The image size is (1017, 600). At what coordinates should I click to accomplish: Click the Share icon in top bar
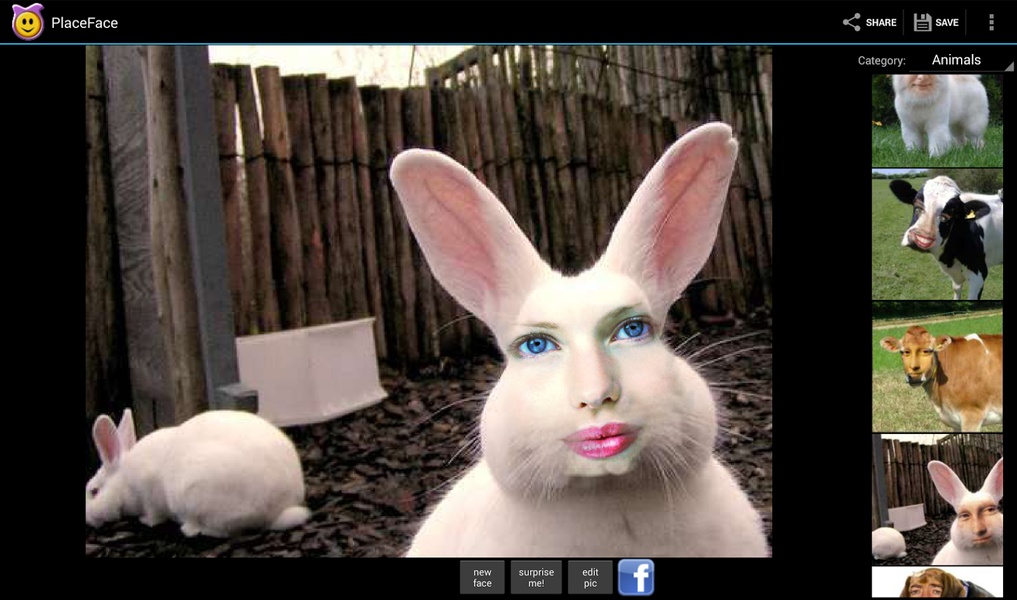coord(851,22)
